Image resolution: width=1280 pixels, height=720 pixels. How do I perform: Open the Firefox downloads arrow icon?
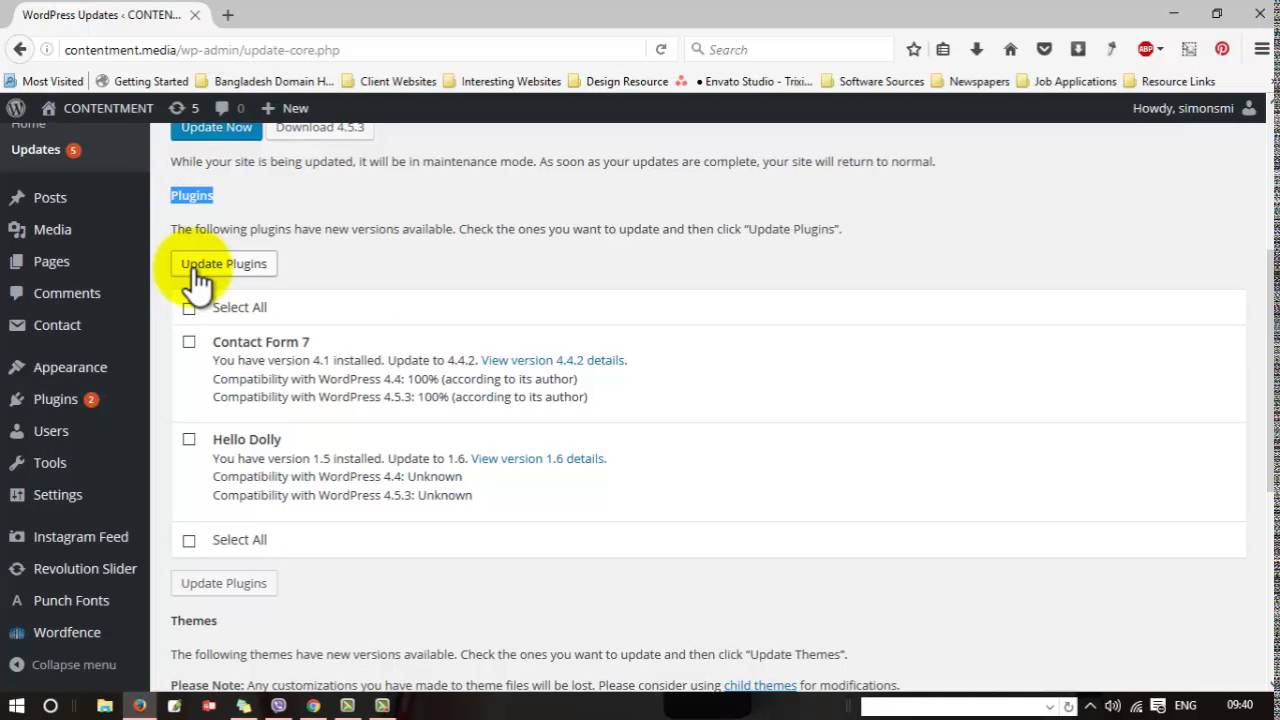[977, 49]
